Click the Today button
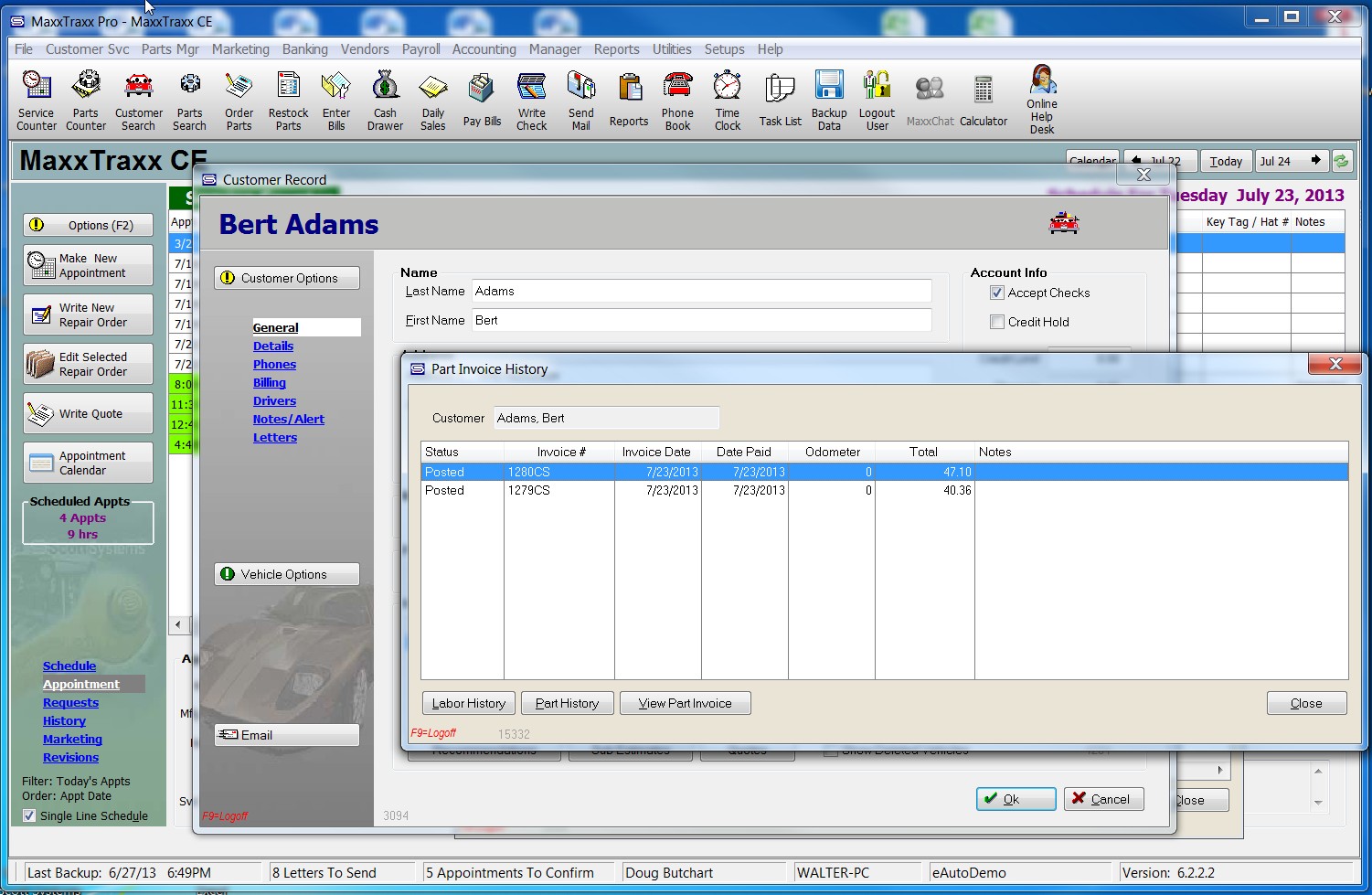The height and width of the screenshot is (895, 1372). click(x=1226, y=161)
